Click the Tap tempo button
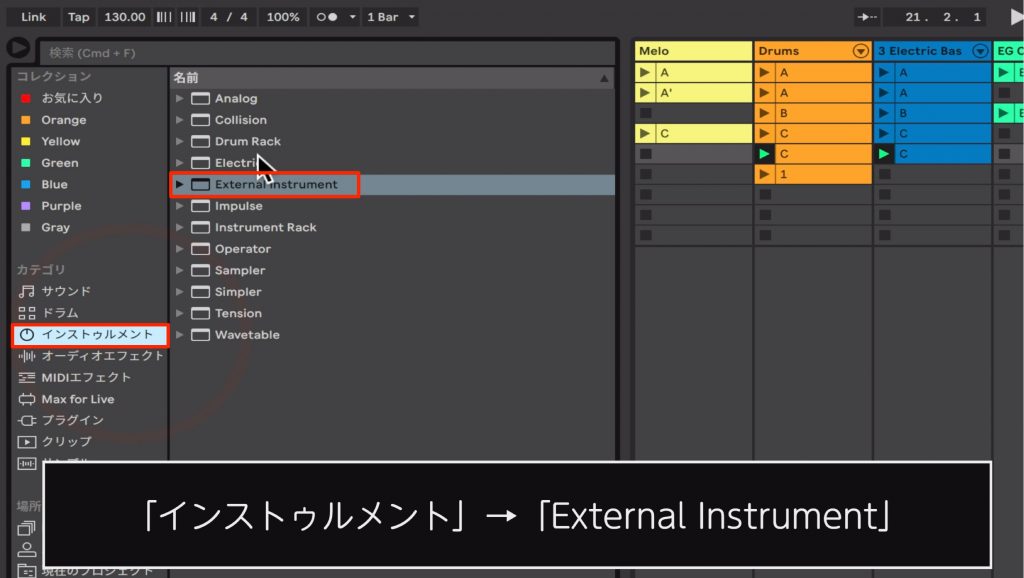Viewport: 1024px width, 578px height. click(78, 16)
